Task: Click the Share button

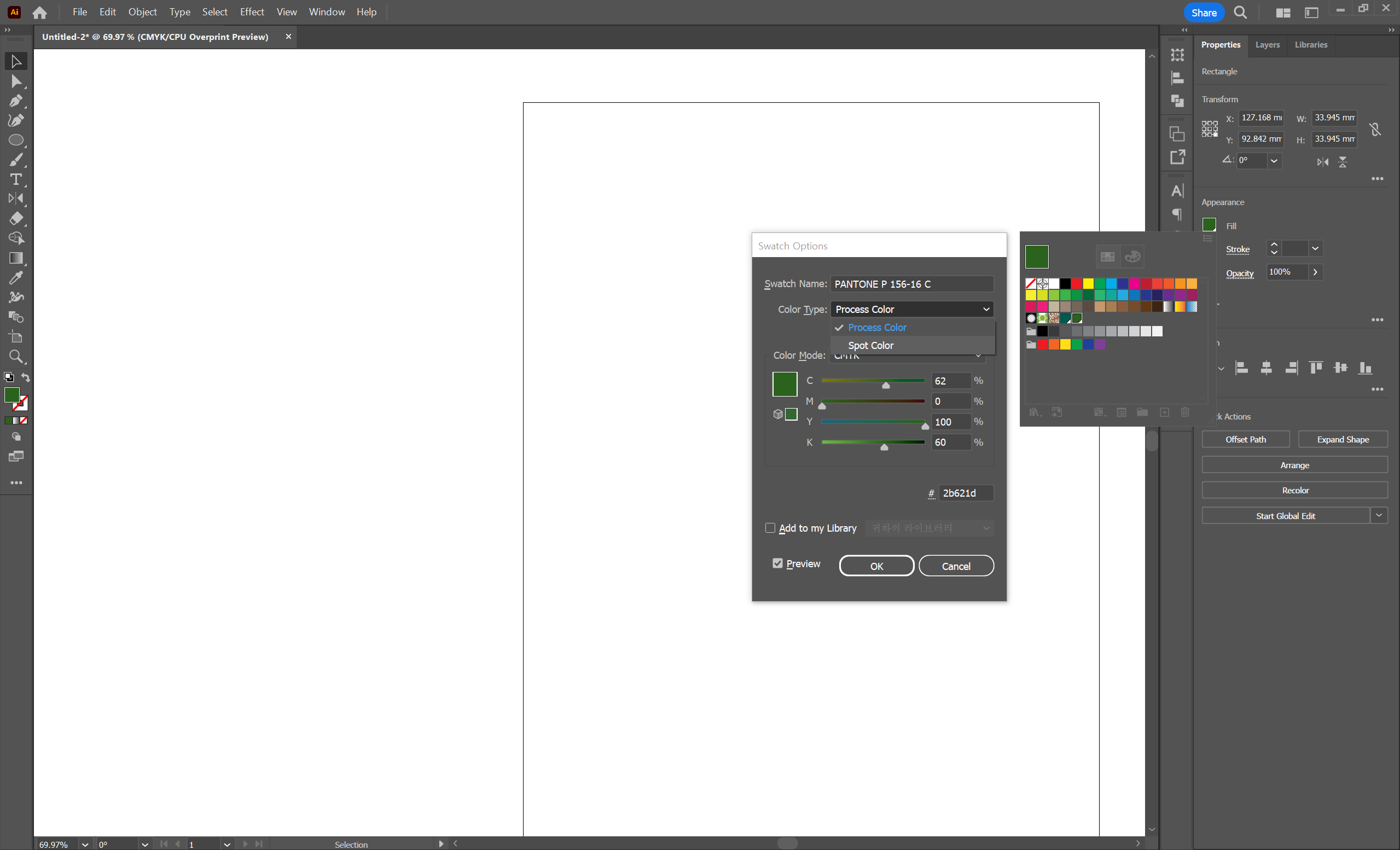Action: 1204,13
